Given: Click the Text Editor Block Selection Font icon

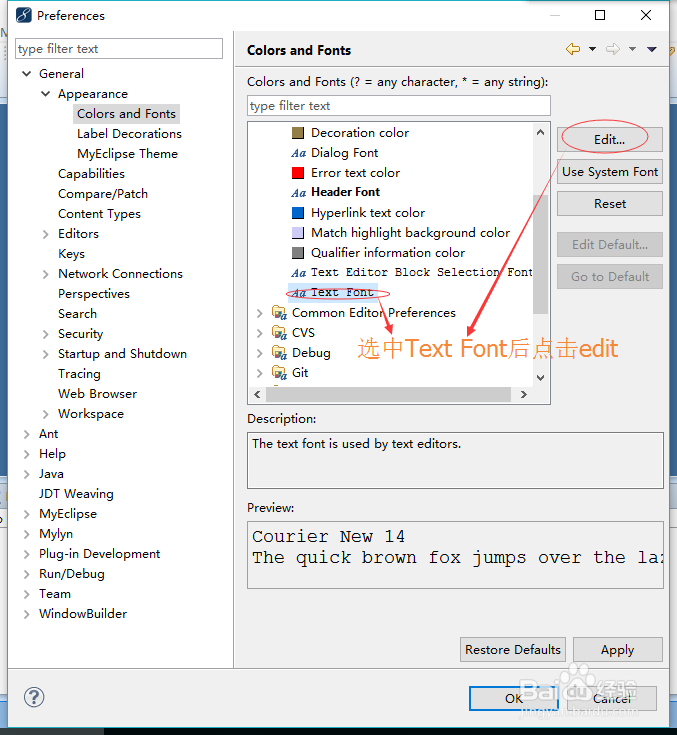Looking at the screenshot, I should pos(298,273).
